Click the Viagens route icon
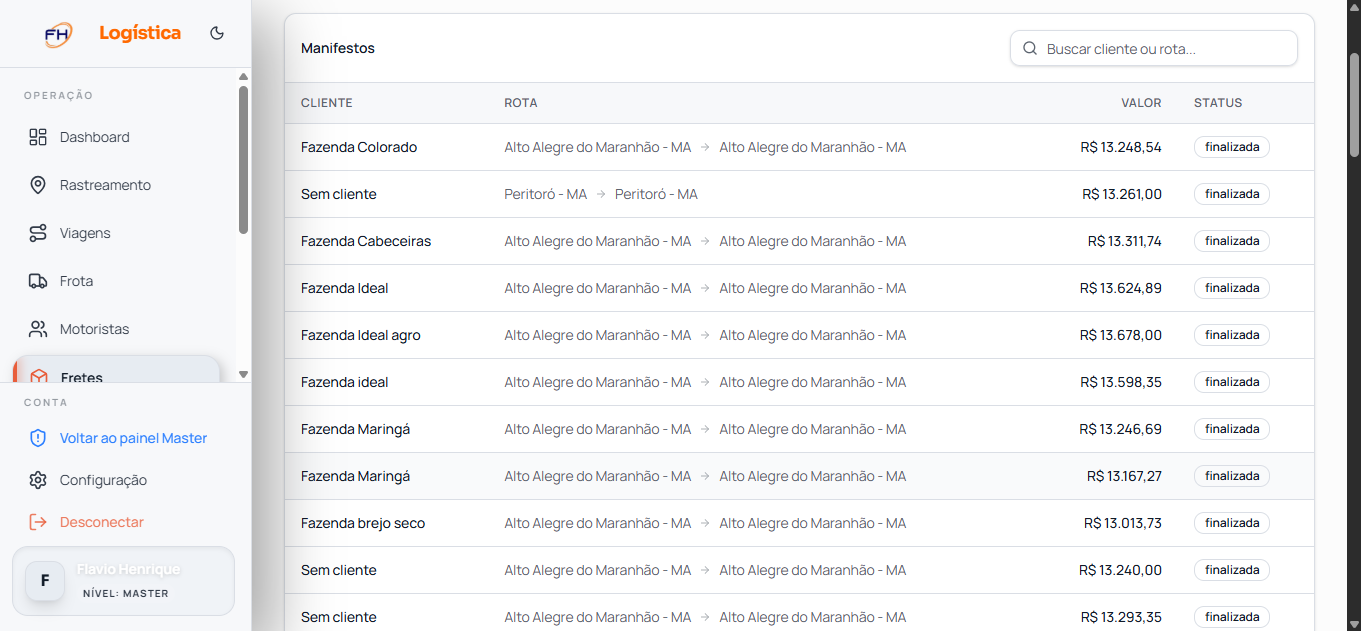1361x631 pixels. 38,233
